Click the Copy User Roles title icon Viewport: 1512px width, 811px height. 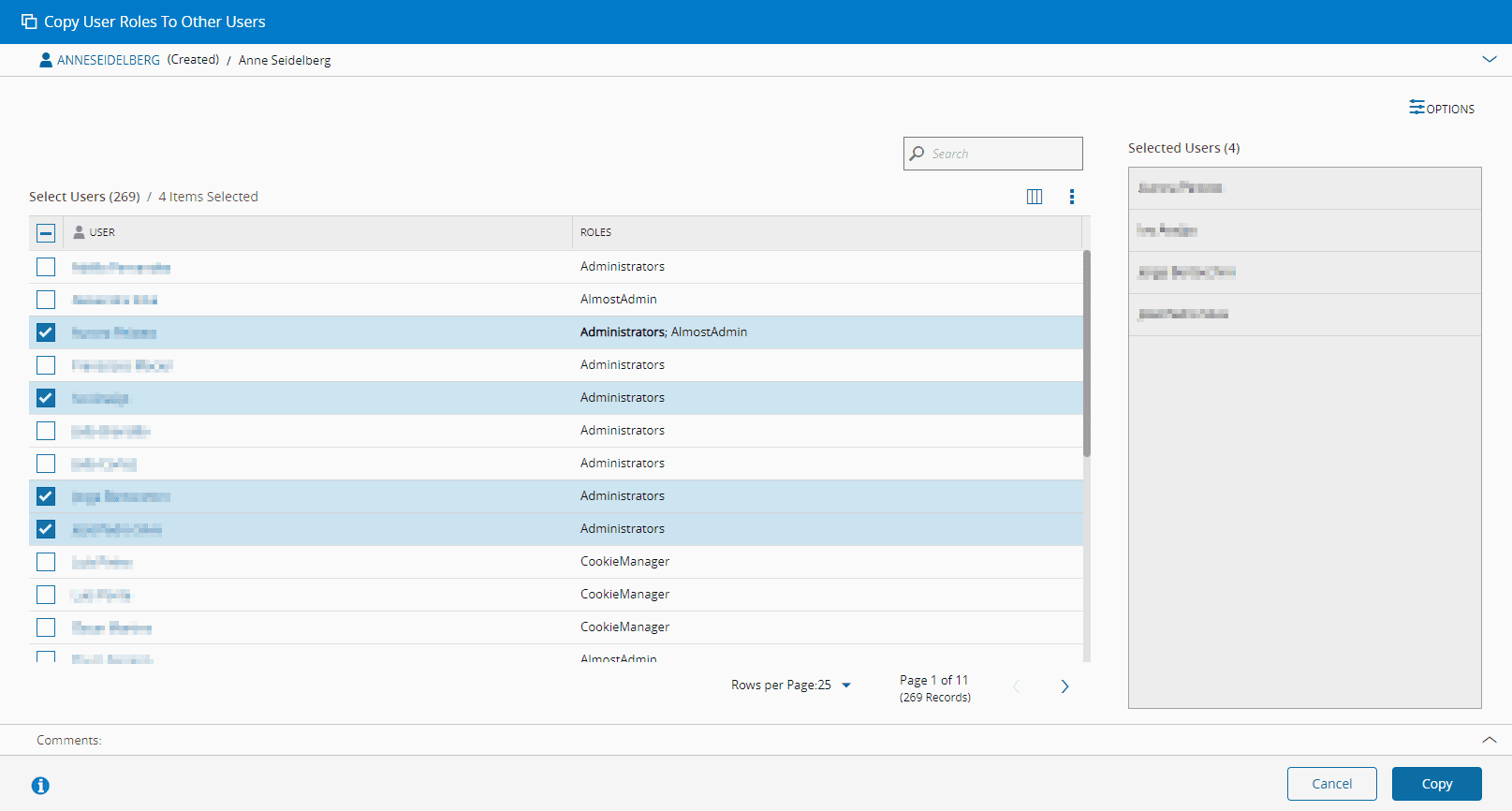(x=29, y=22)
